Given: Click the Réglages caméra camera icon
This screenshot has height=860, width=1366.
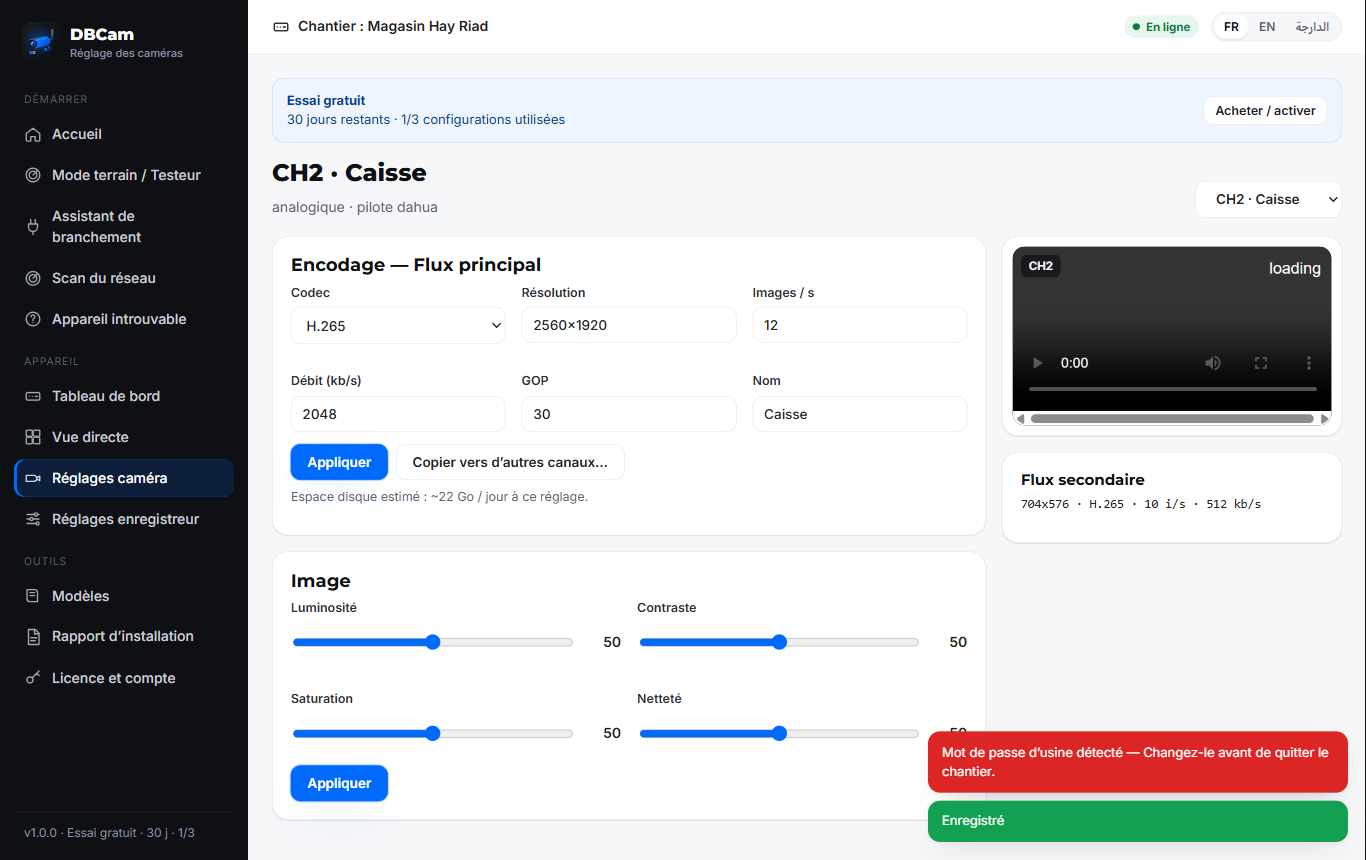Looking at the screenshot, I should pyautogui.click(x=33, y=479).
